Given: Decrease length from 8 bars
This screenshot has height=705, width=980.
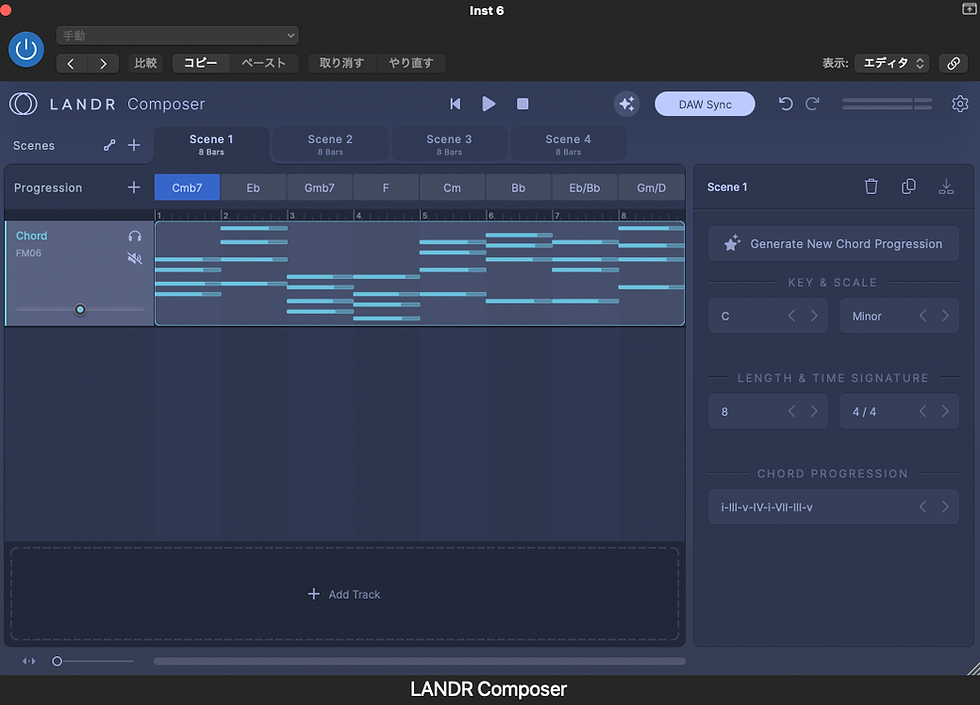Looking at the screenshot, I should tap(792, 411).
